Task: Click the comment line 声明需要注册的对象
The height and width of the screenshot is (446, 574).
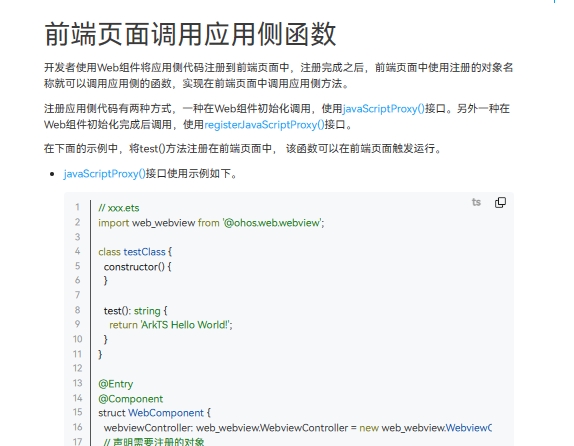Action: [154, 441]
